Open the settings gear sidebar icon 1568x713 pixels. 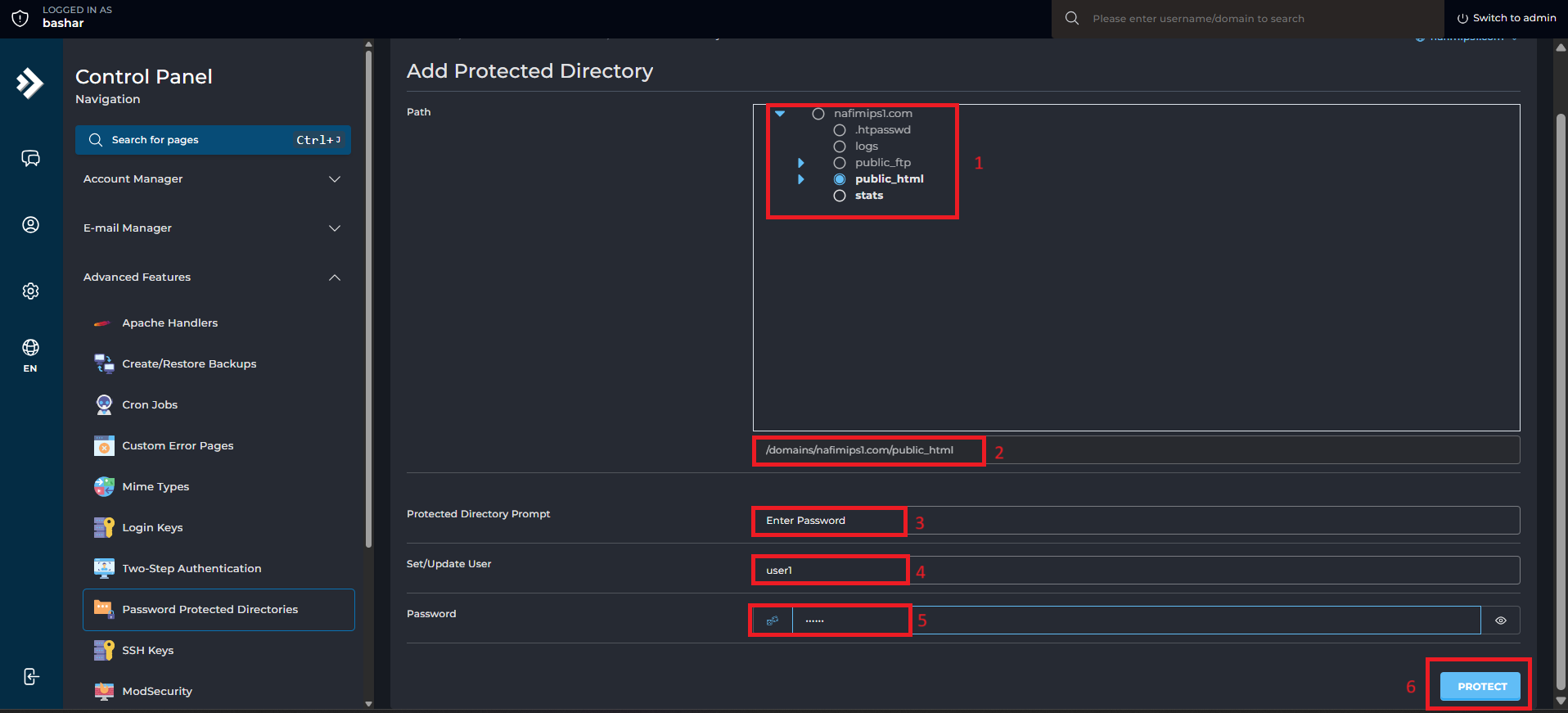click(30, 291)
